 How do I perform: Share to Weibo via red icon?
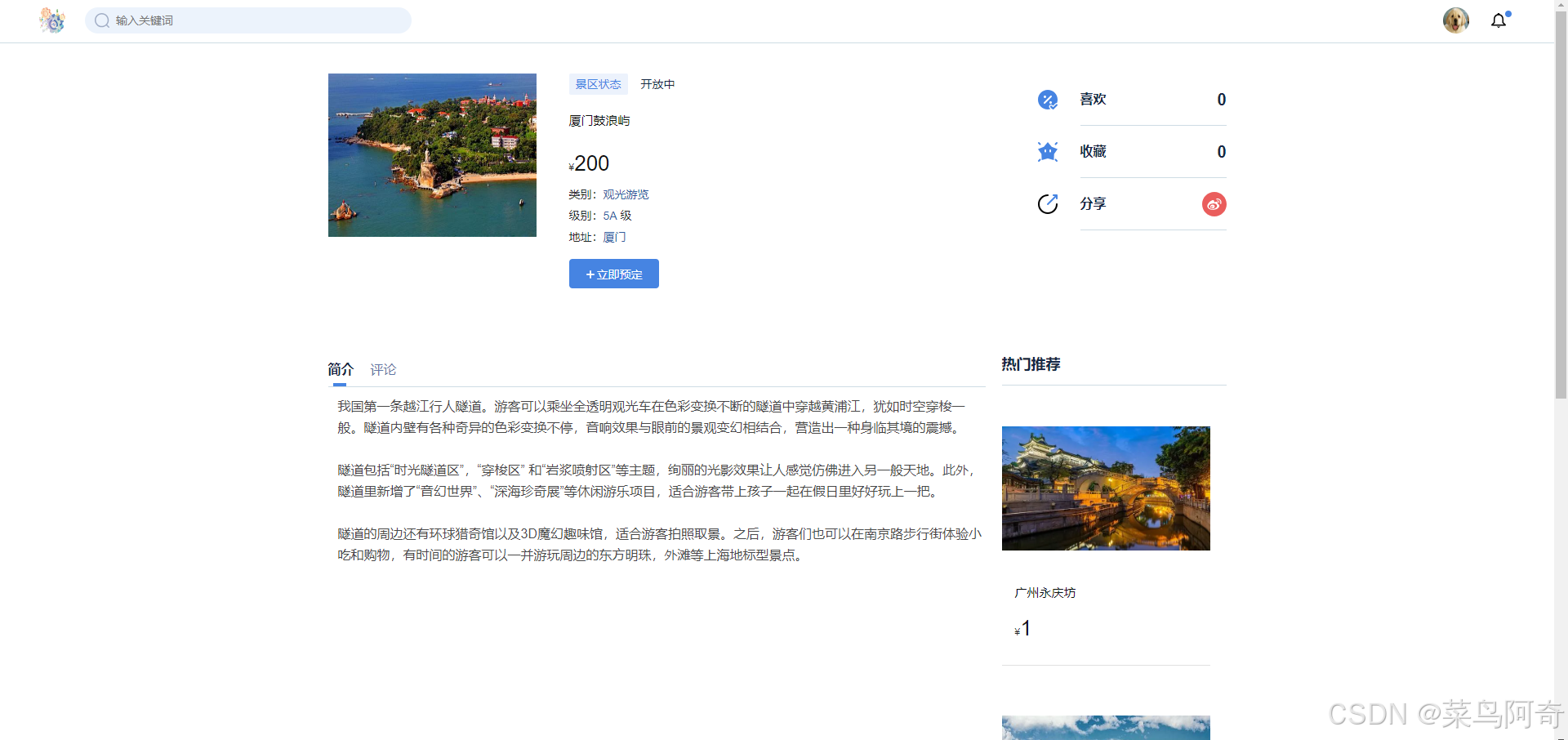[x=1214, y=204]
